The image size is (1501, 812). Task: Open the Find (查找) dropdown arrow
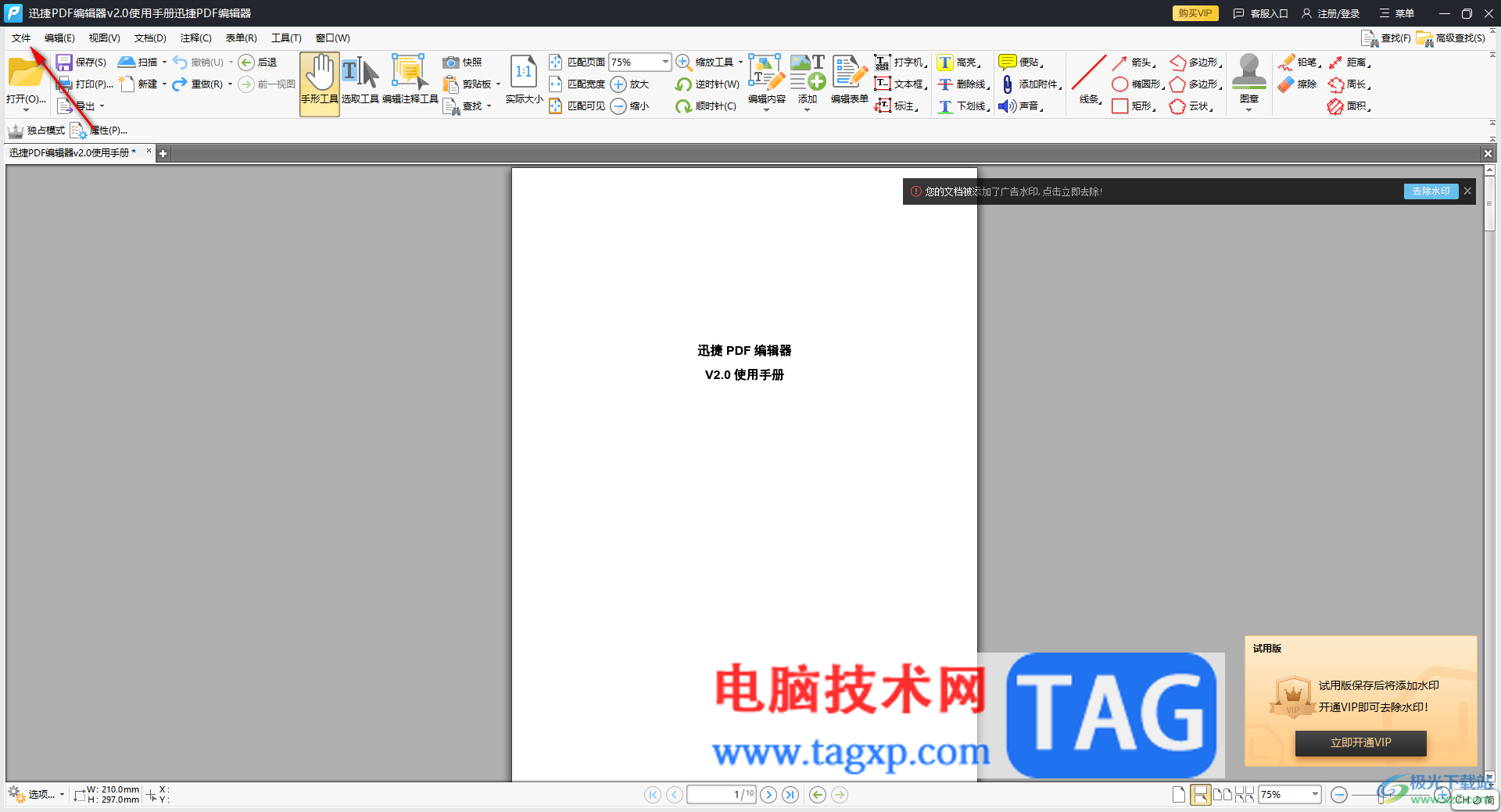pos(489,106)
